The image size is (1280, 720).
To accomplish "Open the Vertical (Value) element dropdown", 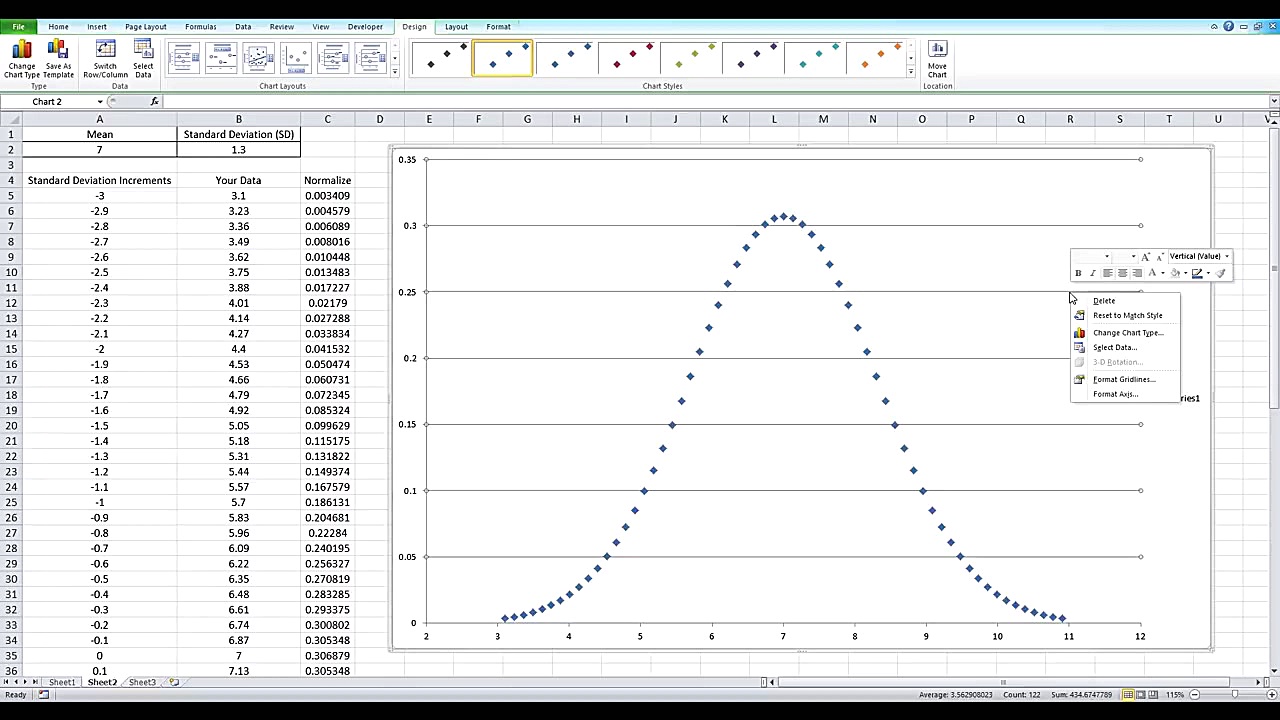I will [1227, 256].
